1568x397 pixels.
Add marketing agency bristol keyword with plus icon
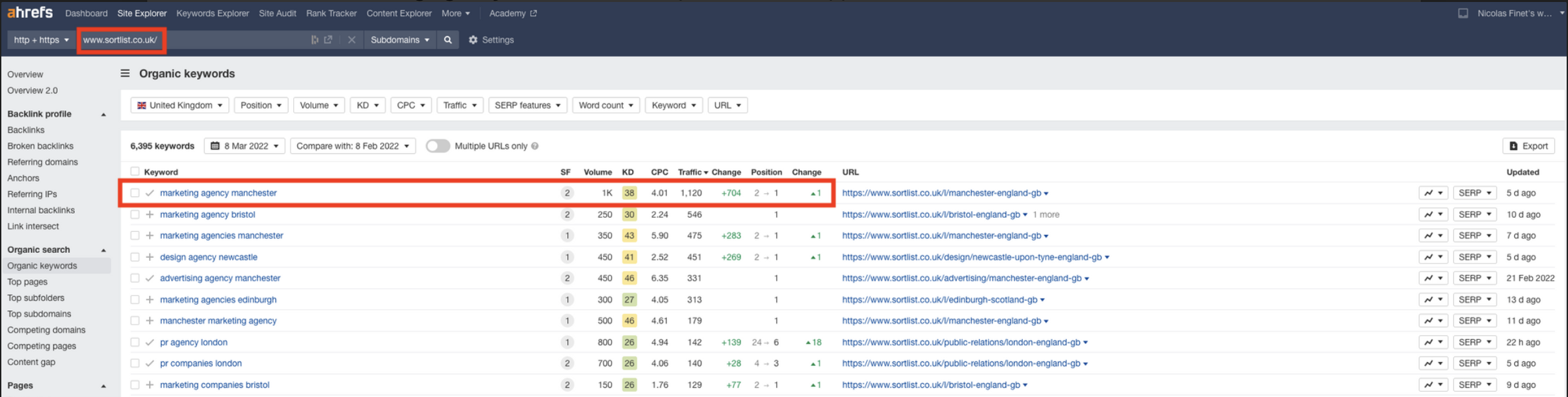coord(150,214)
